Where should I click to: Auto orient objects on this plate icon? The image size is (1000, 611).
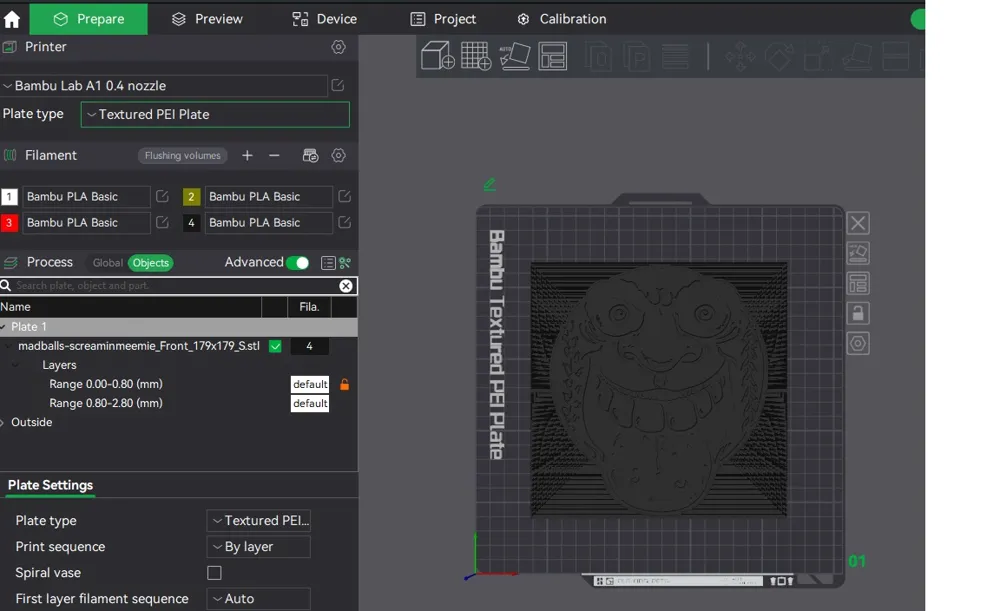coord(858,253)
